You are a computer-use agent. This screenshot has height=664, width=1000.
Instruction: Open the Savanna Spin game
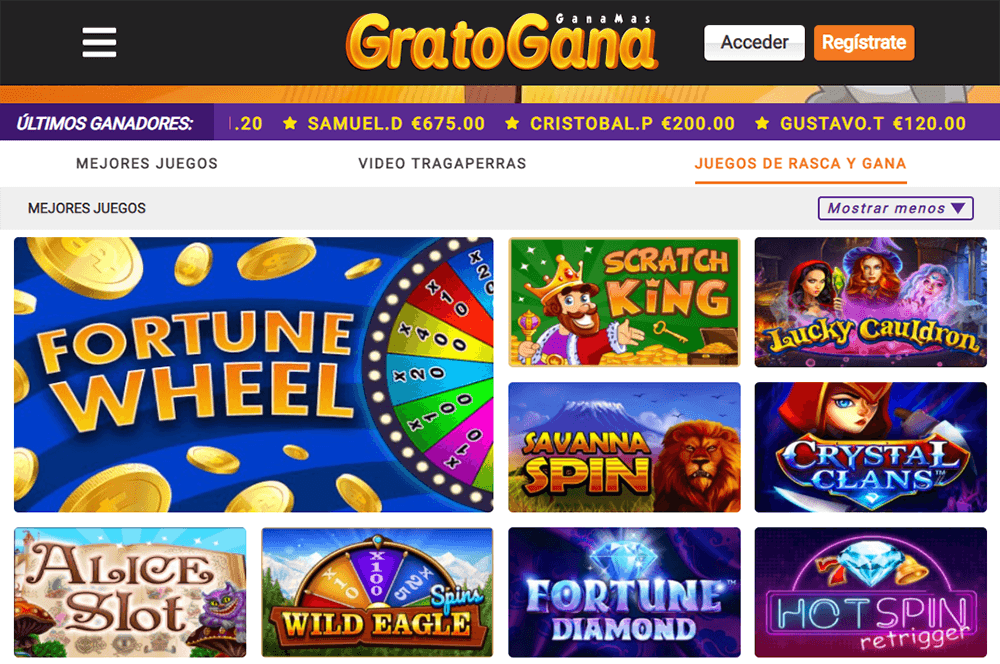[x=624, y=447]
